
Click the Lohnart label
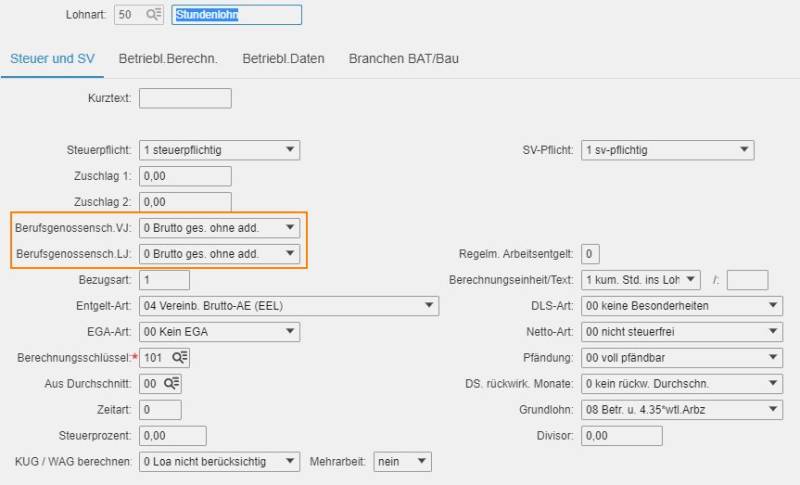(86, 15)
